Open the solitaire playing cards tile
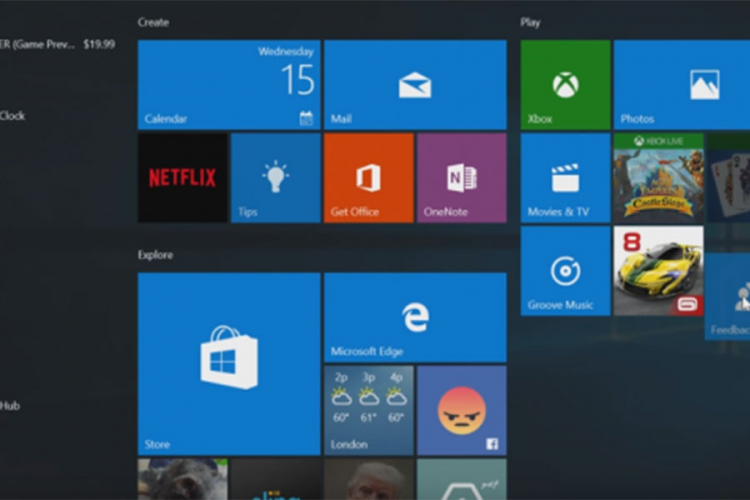 tap(728, 178)
